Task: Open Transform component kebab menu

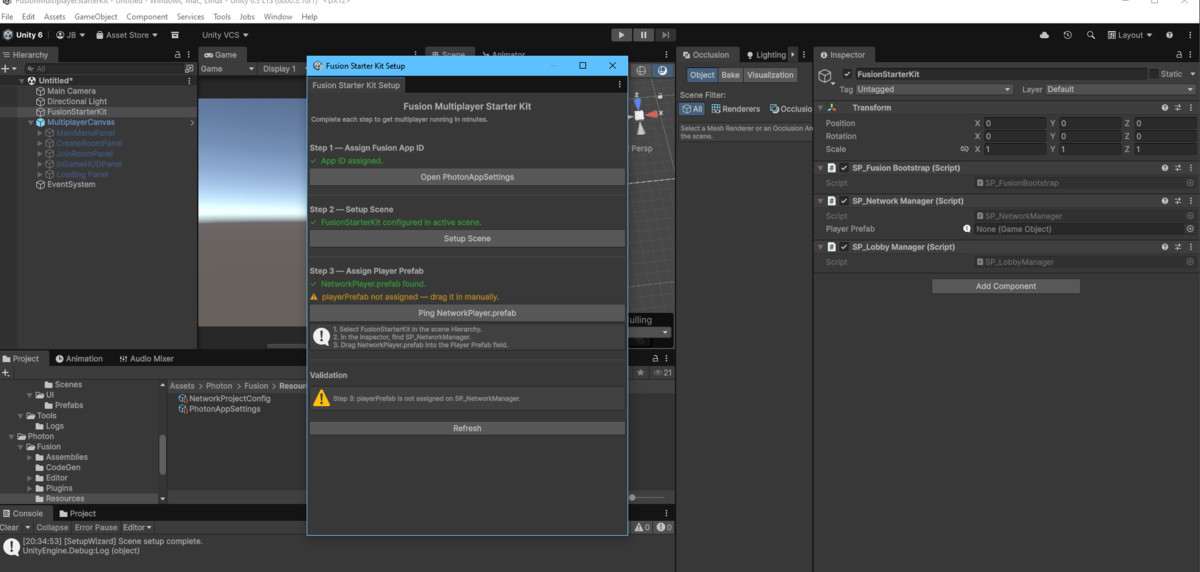Action: pos(1190,108)
